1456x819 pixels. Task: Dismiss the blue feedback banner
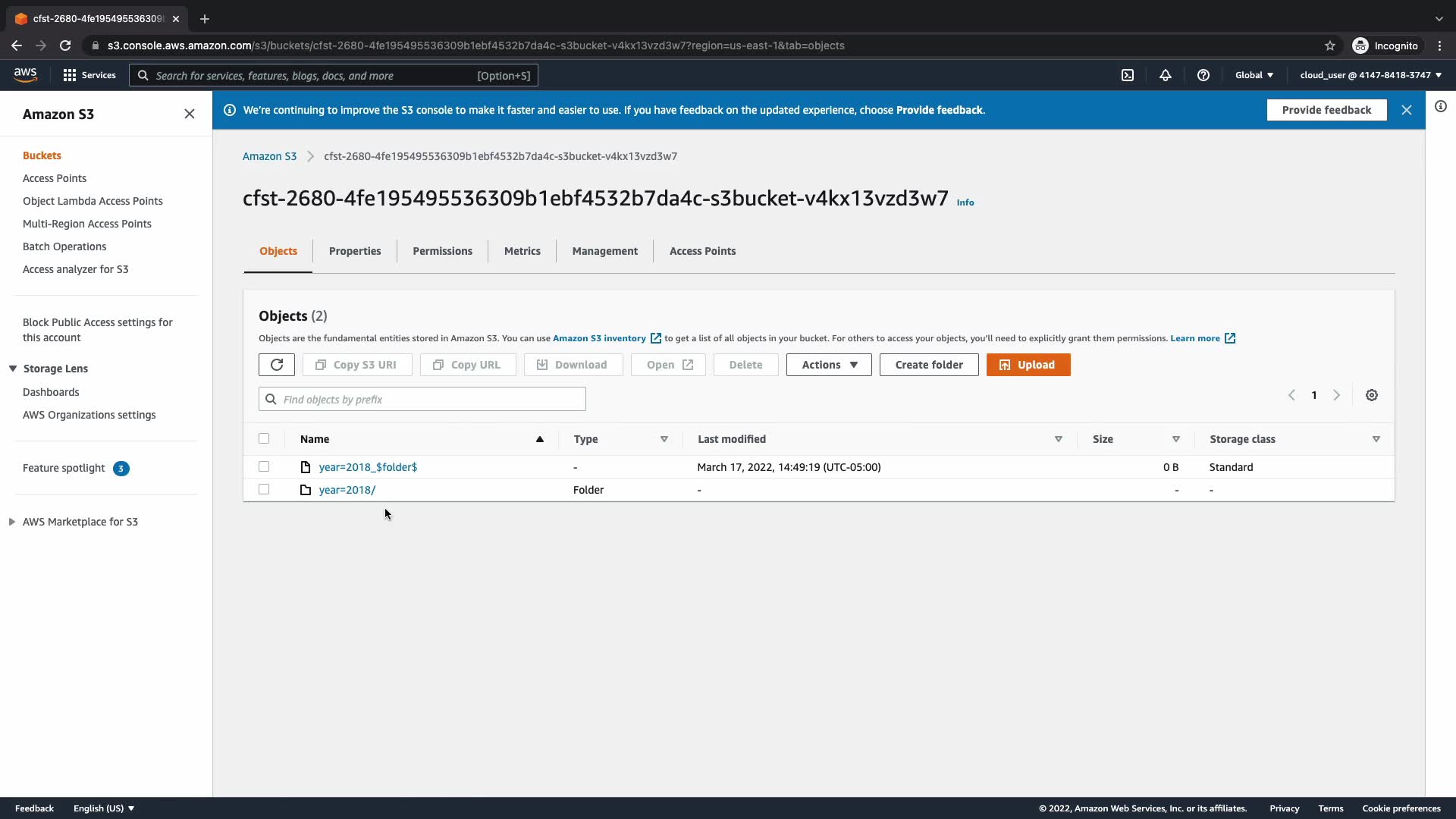point(1407,110)
